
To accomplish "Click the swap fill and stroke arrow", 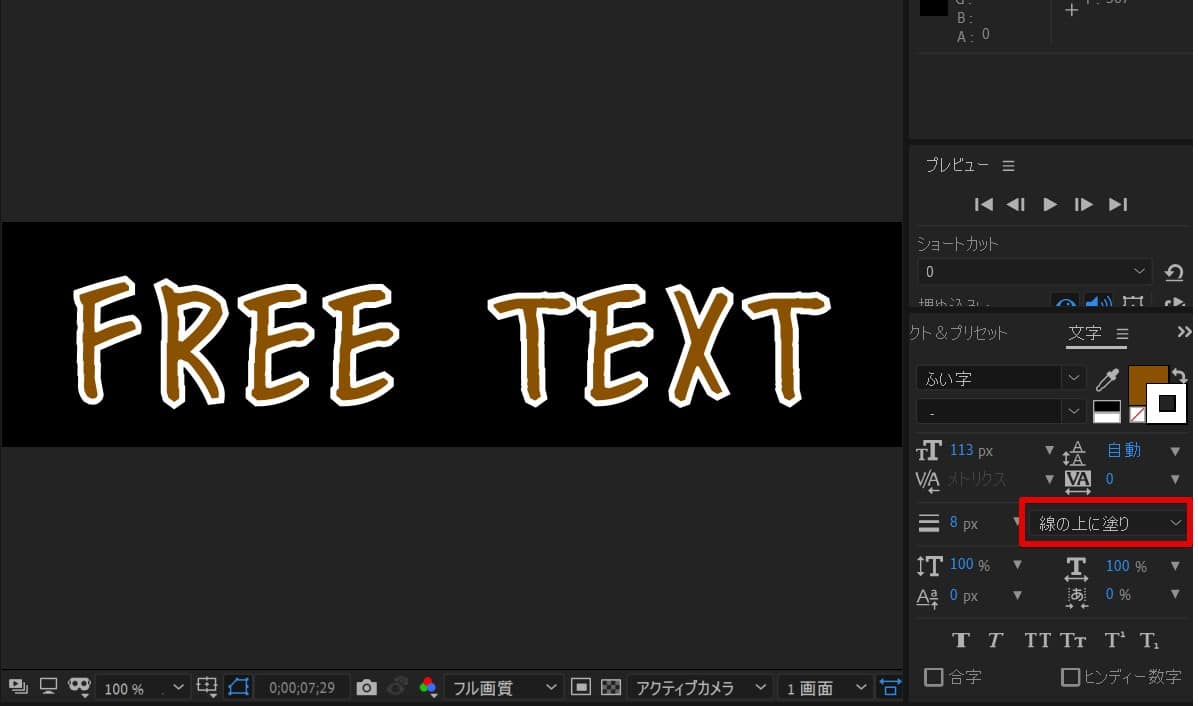I will [1179, 376].
